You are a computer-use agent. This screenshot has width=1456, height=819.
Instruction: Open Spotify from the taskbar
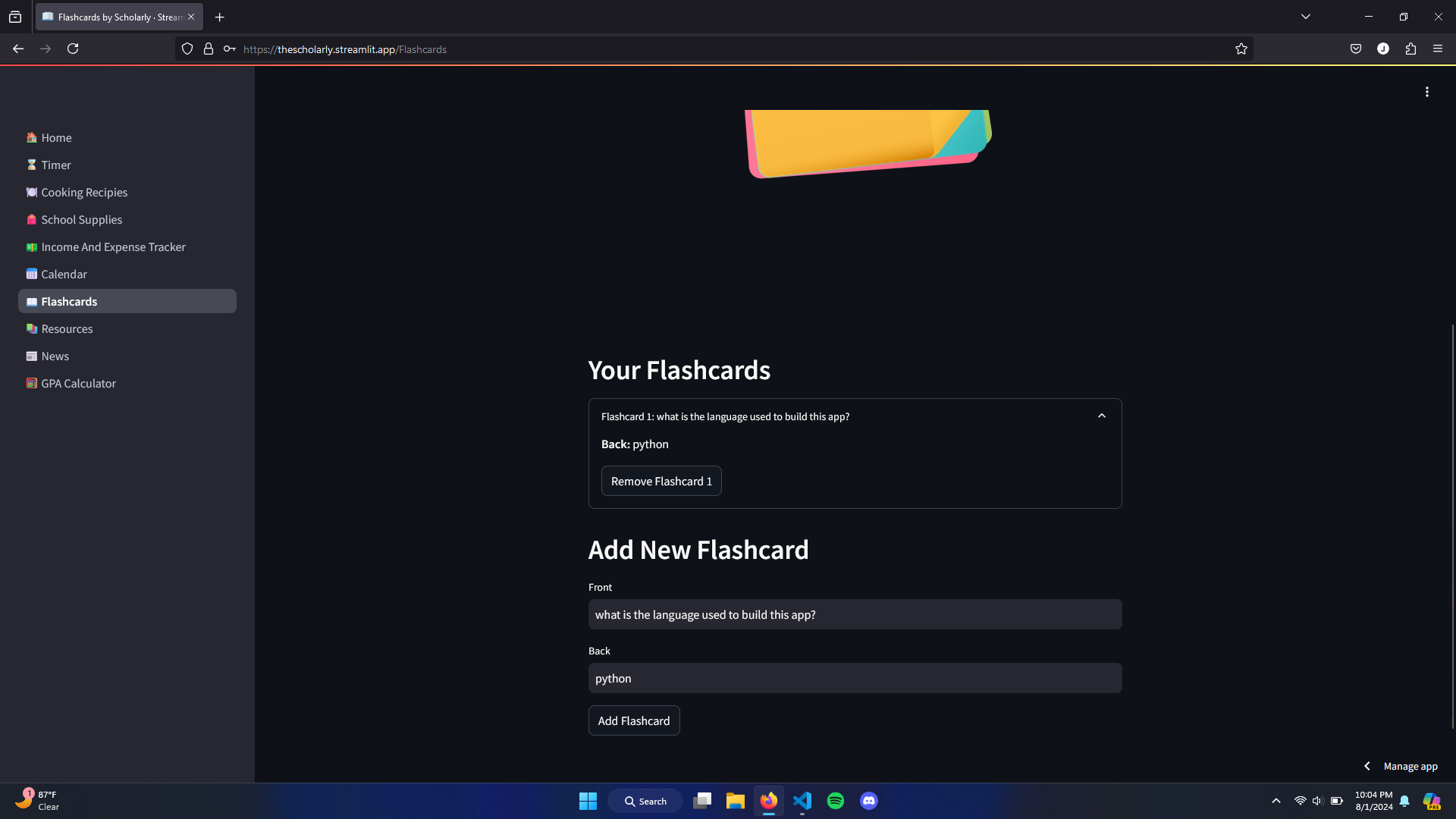point(836,801)
